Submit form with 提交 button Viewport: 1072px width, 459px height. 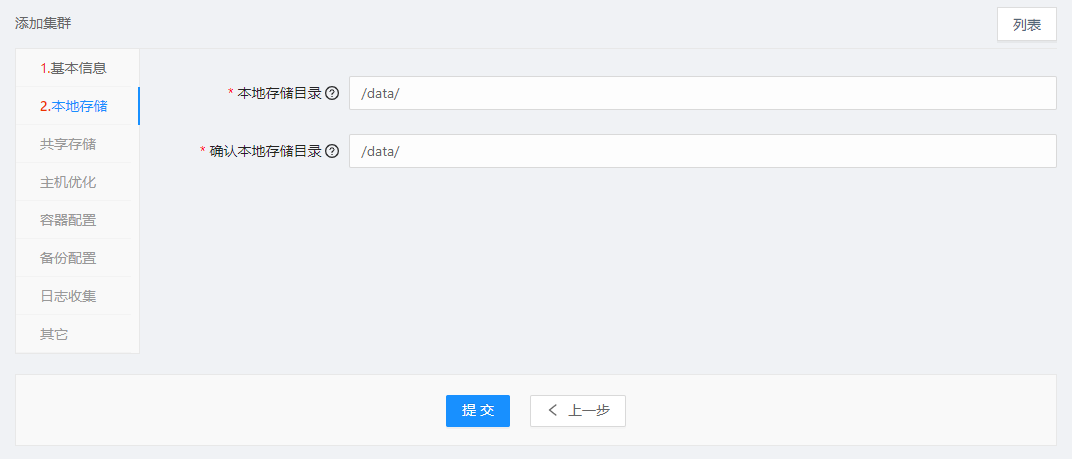[x=478, y=410]
